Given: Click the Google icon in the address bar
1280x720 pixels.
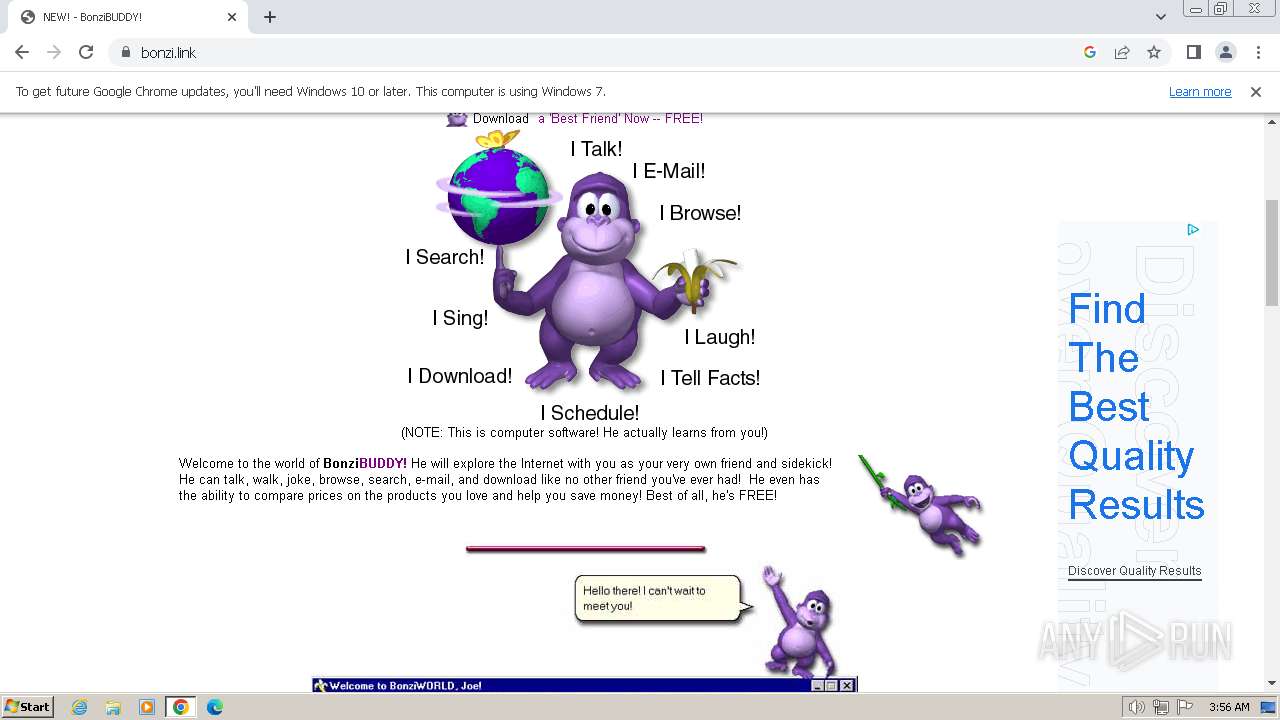Looking at the screenshot, I should point(1090,52).
